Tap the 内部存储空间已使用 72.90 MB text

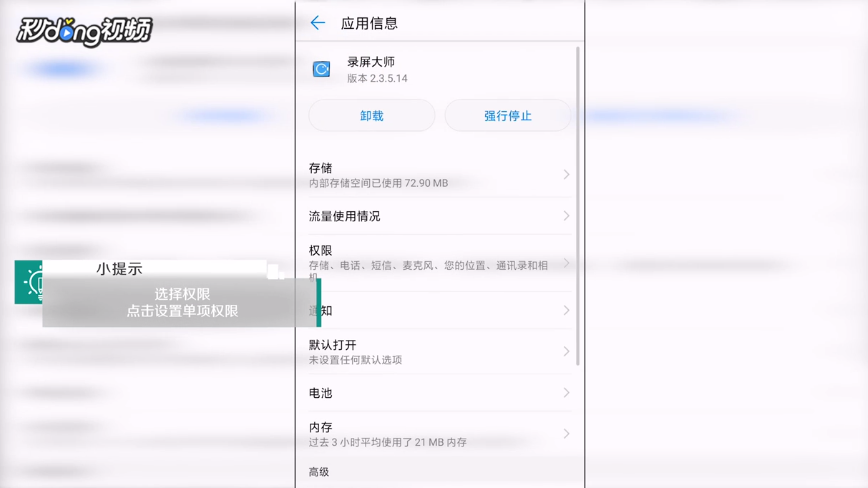379,183
